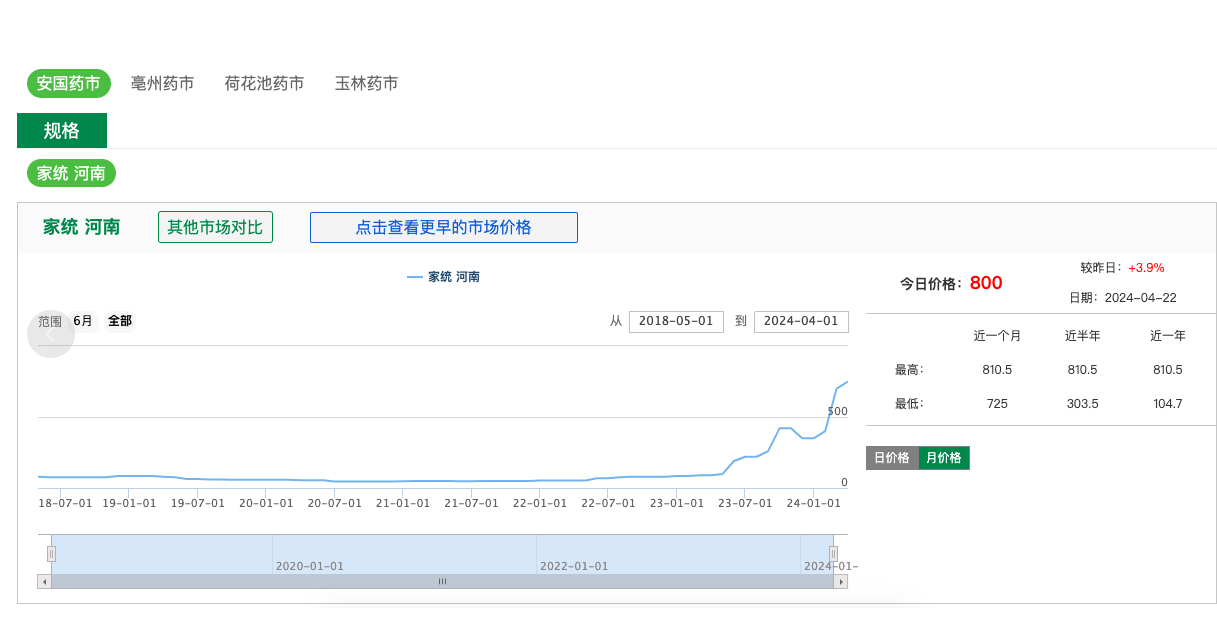Open the 荷花池药市 market tab
The height and width of the screenshot is (624, 1217).
coord(264,83)
